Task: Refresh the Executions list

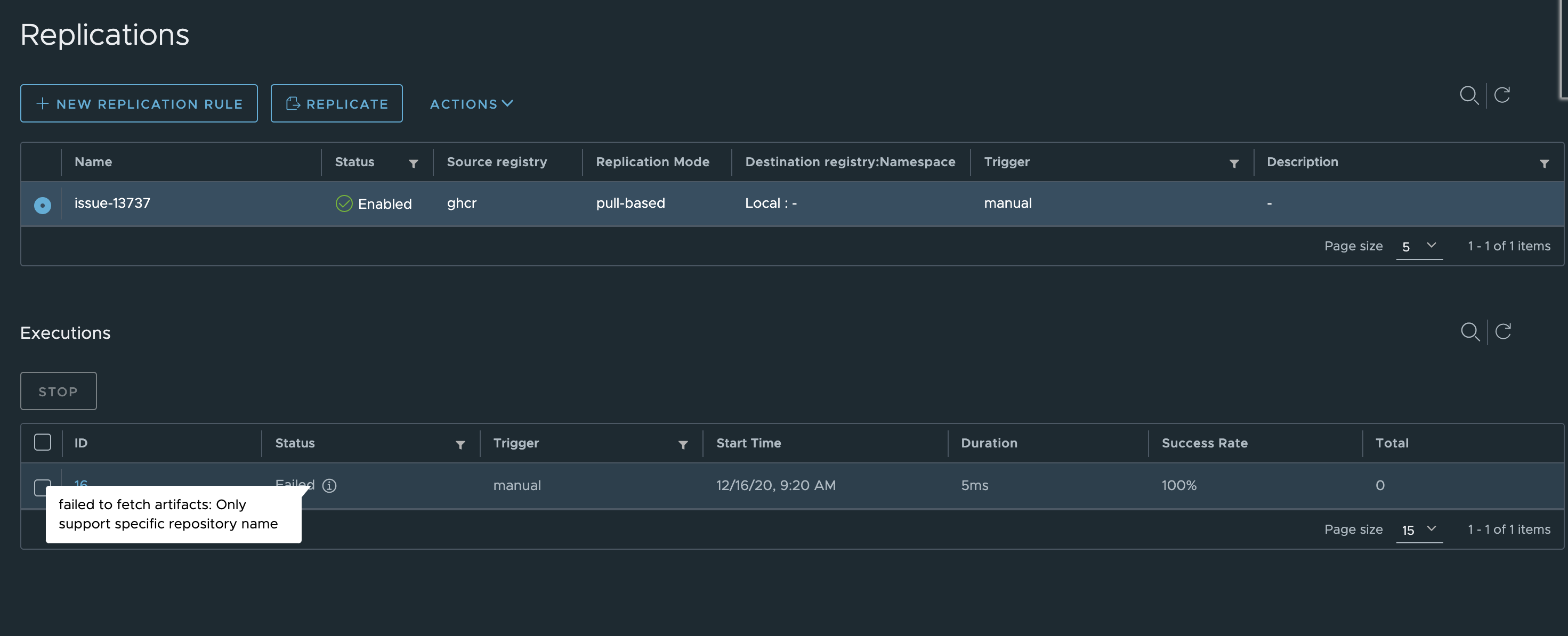Action: pyautogui.click(x=1503, y=332)
